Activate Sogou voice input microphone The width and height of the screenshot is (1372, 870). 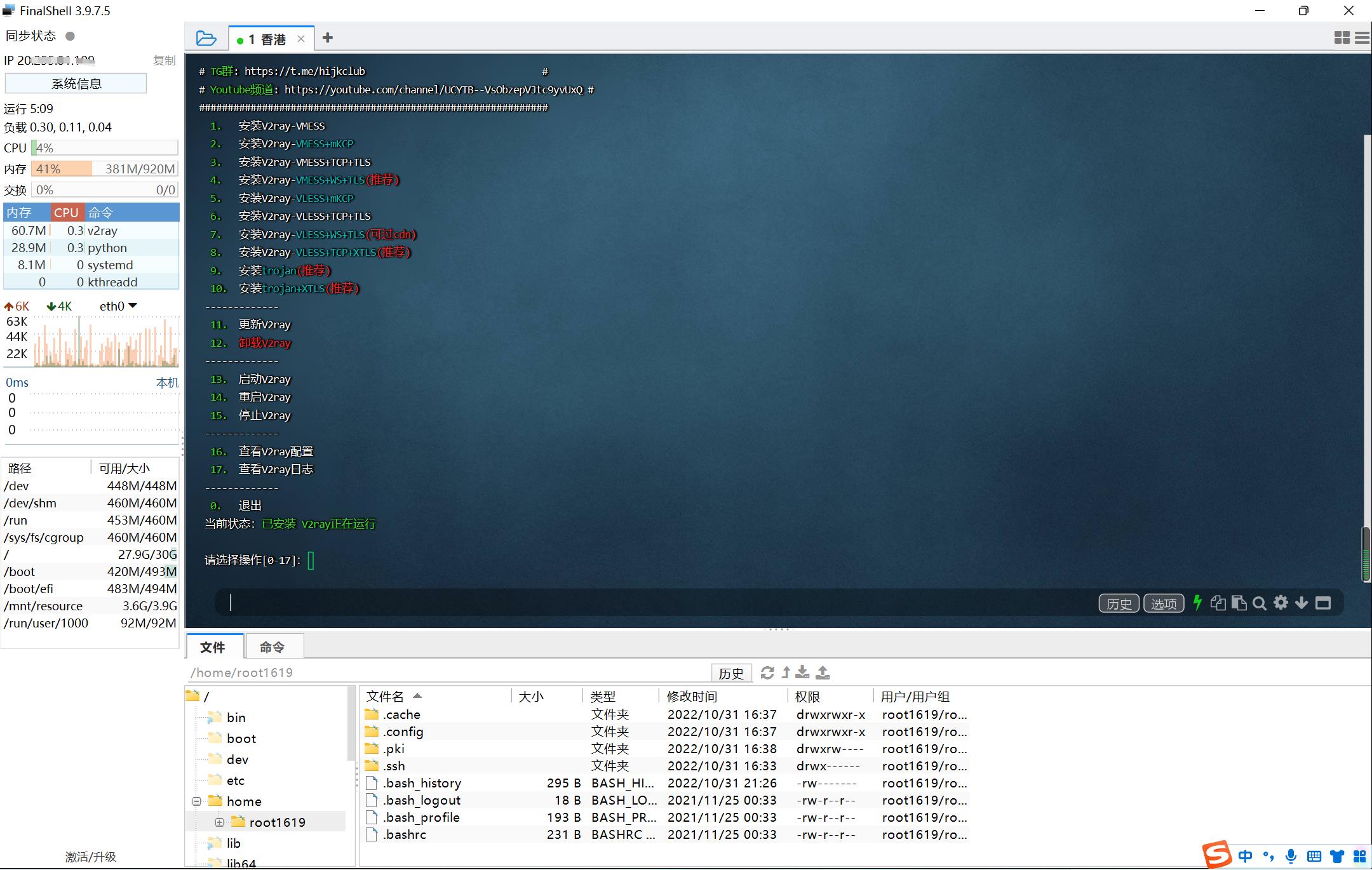tap(1291, 856)
